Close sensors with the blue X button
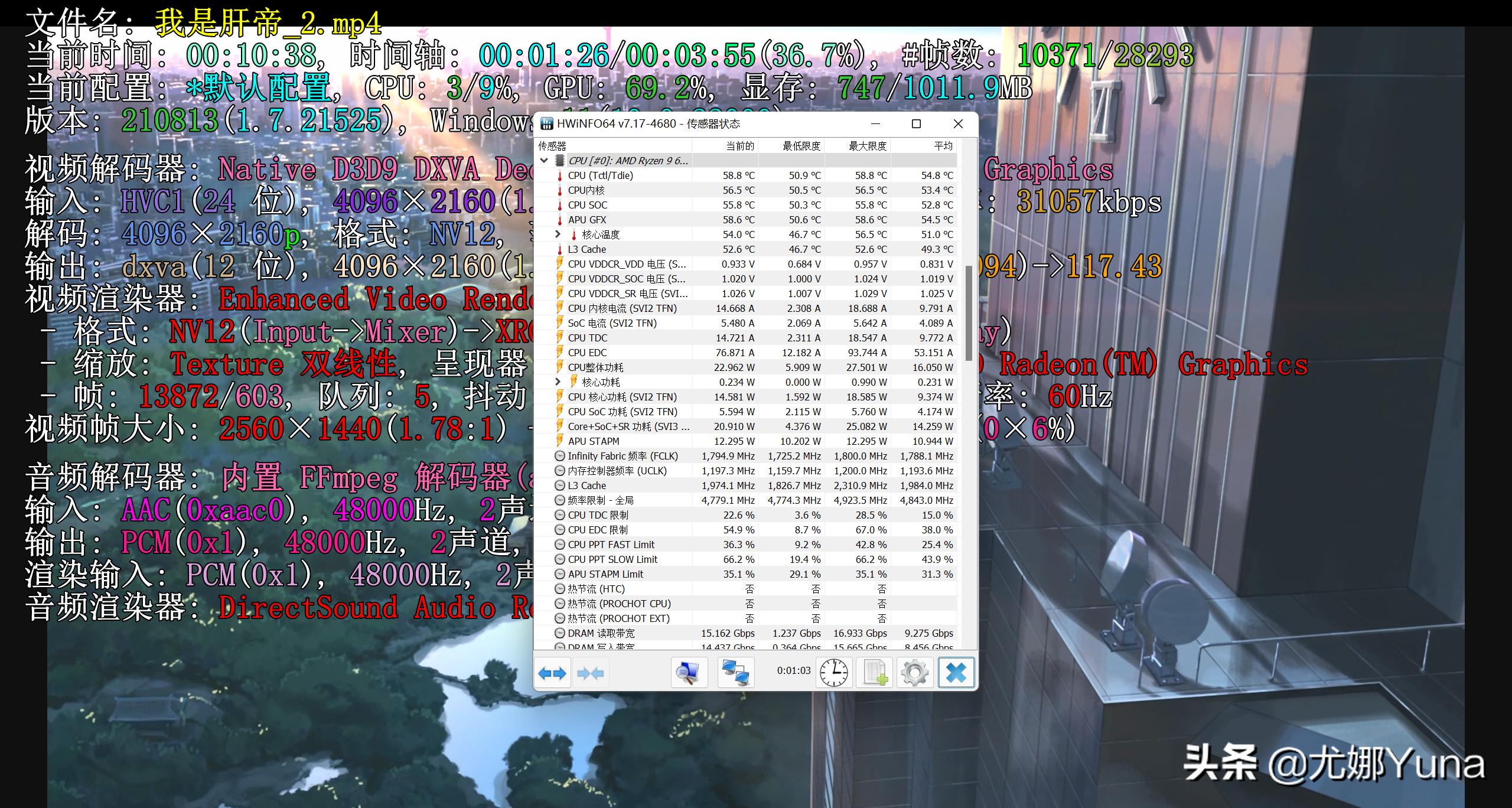1512x808 pixels. 956,672
